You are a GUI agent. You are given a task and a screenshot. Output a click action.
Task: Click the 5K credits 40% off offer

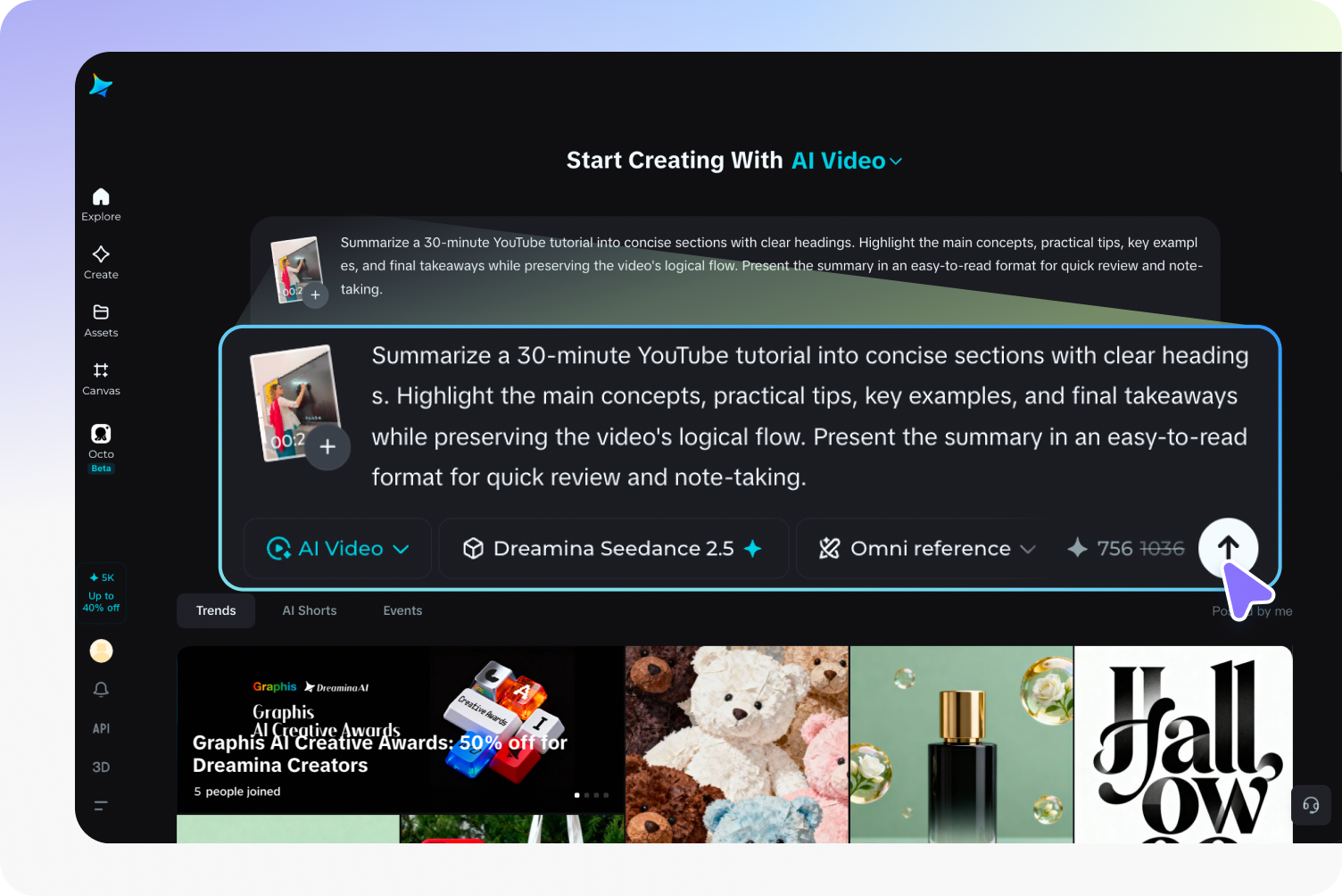[x=101, y=592]
